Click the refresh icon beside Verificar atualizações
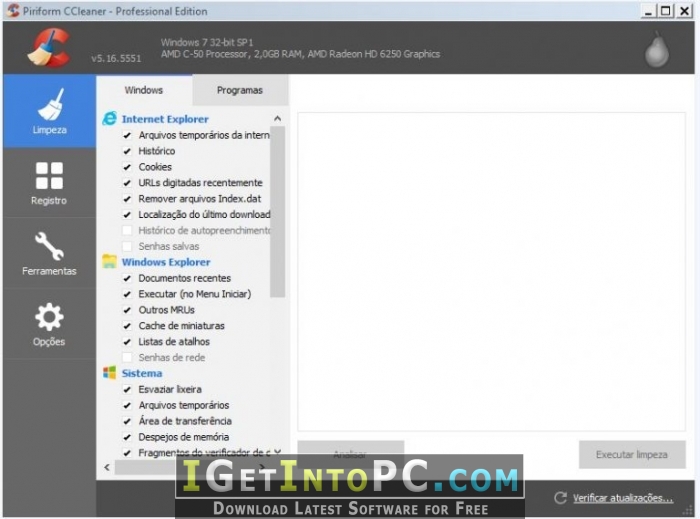 point(560,498)
